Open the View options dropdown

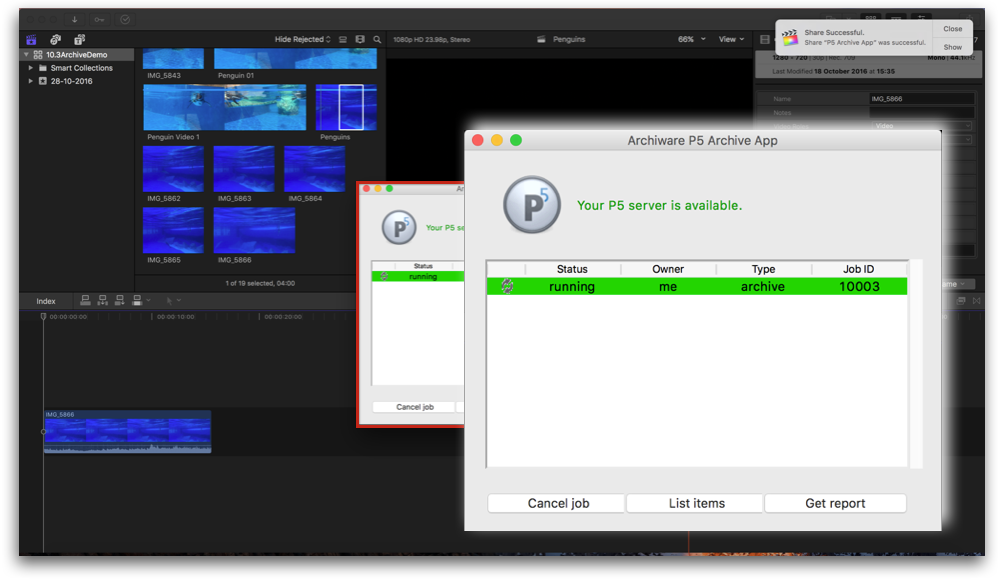pos(731,40)
